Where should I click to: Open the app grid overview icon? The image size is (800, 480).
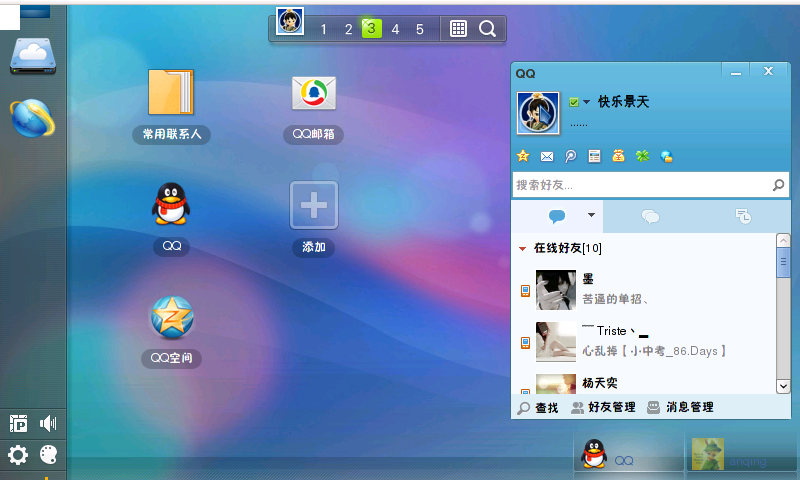(x=458, y=29)
